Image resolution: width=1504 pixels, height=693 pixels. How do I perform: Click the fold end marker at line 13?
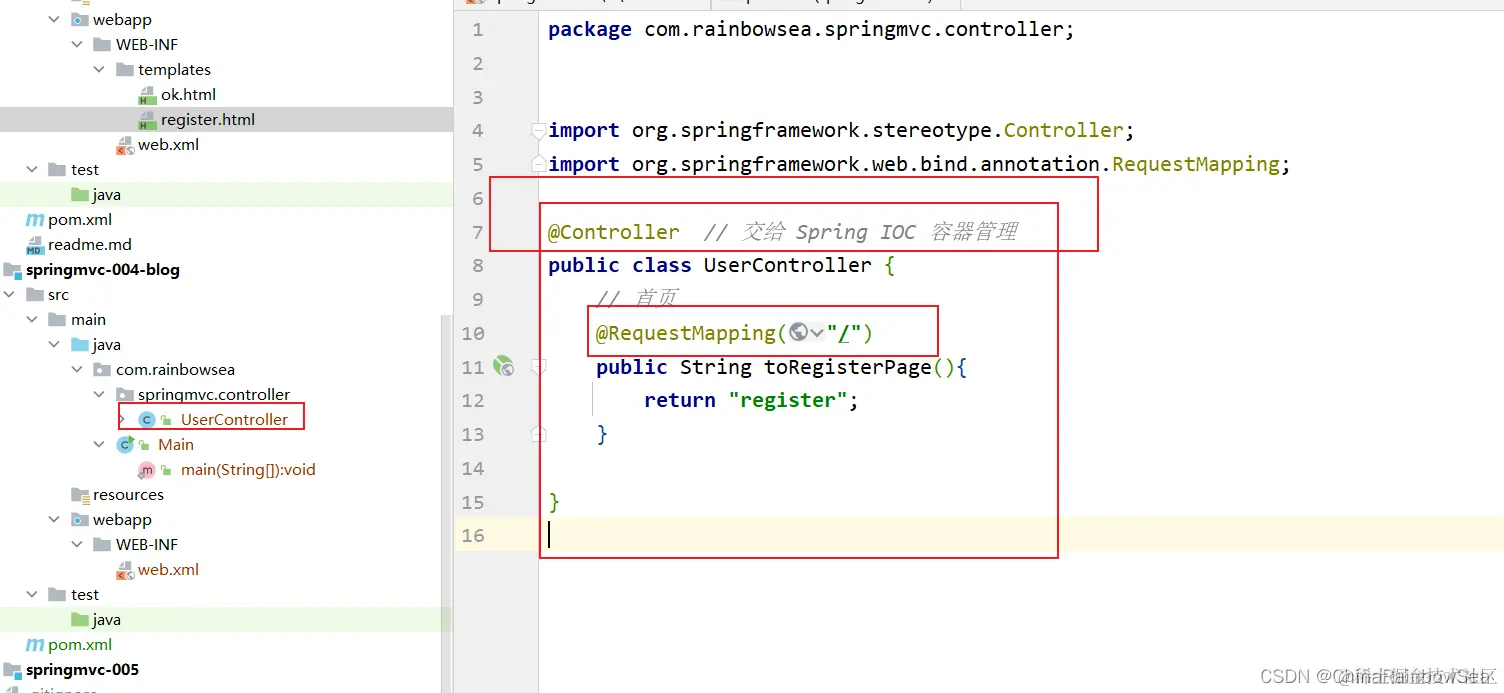click(538, 434)
